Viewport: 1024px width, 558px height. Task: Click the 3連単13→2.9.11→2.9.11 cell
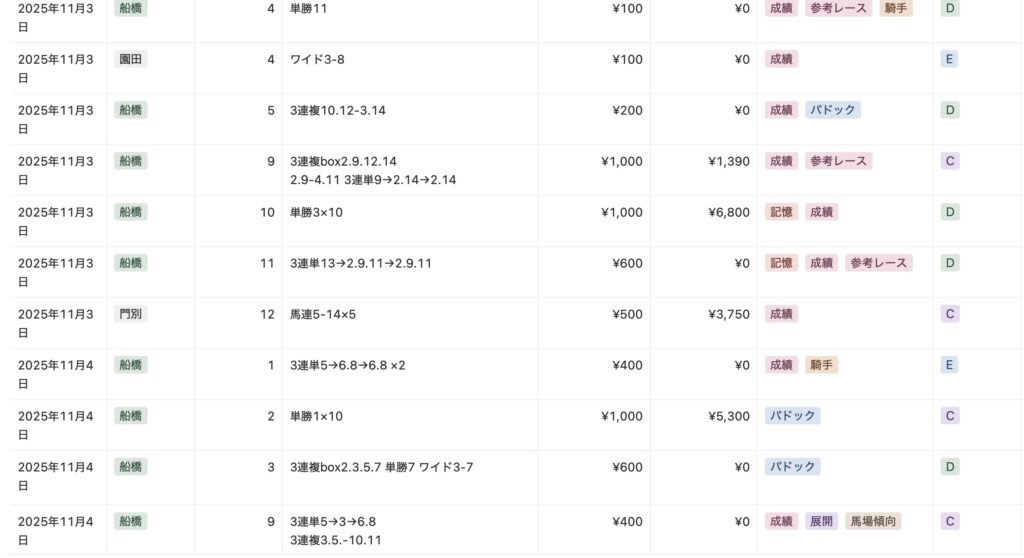click(360, 263)
